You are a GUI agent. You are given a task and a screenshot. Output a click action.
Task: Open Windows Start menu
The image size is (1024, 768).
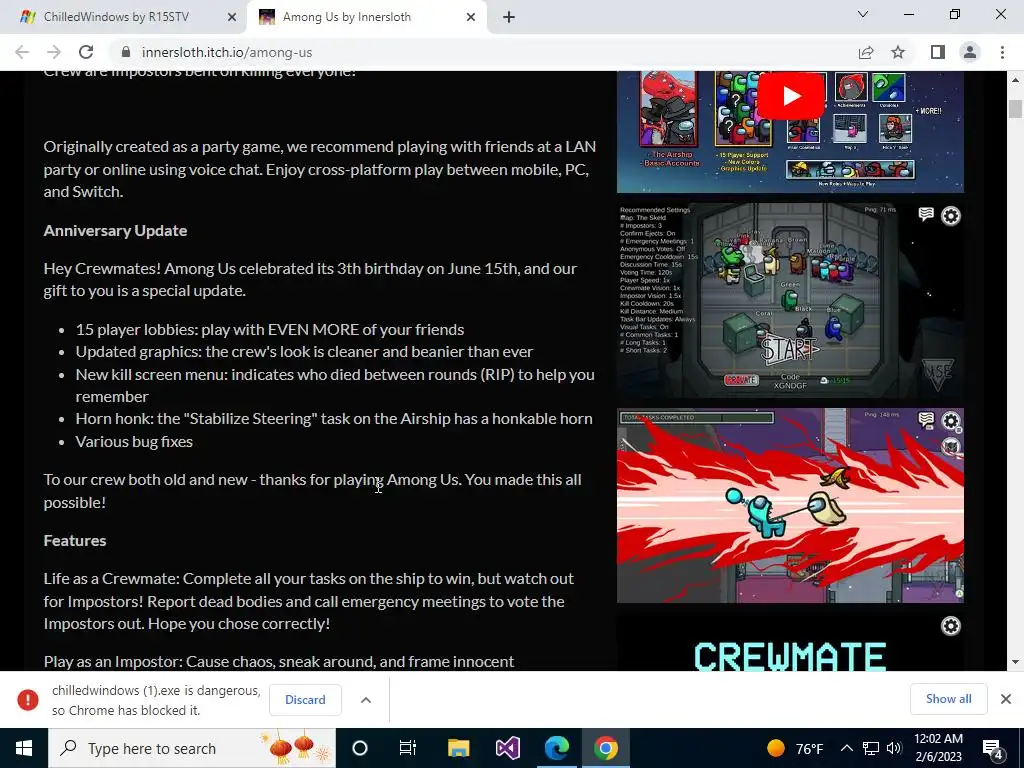(24, 748)
